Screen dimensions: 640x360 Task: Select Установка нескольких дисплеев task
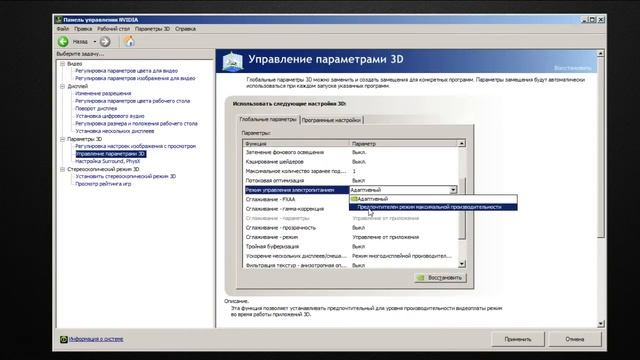[115, 131]
